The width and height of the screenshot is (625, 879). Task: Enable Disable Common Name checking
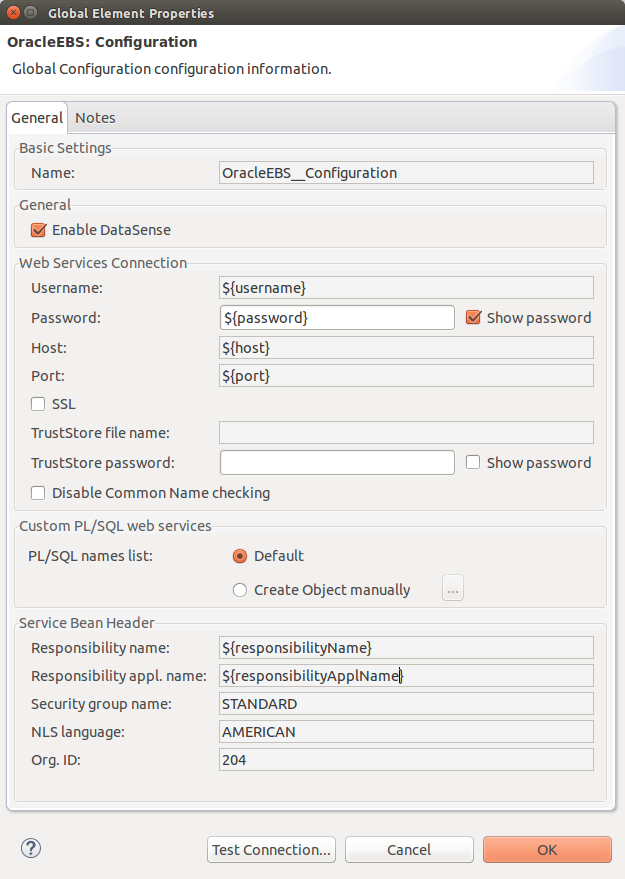37,492
